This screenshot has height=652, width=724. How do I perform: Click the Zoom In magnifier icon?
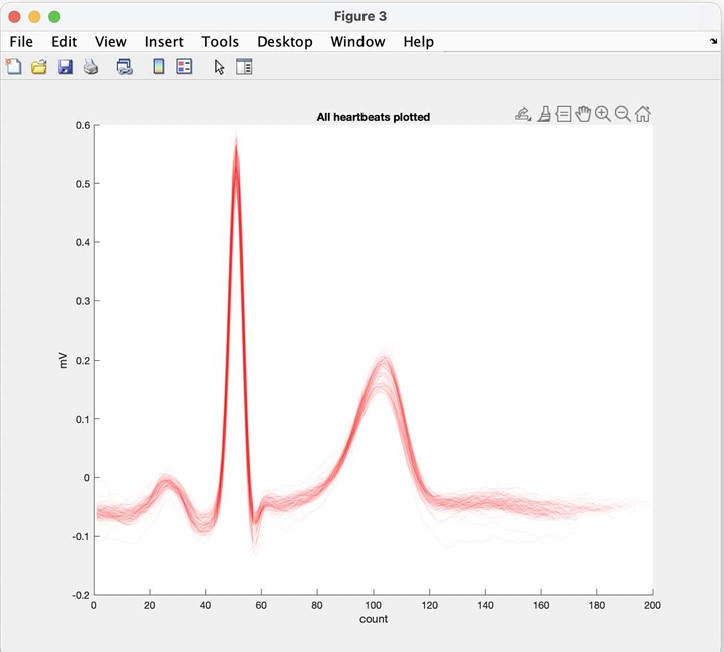pyautogui.click(x=603, y=114)
